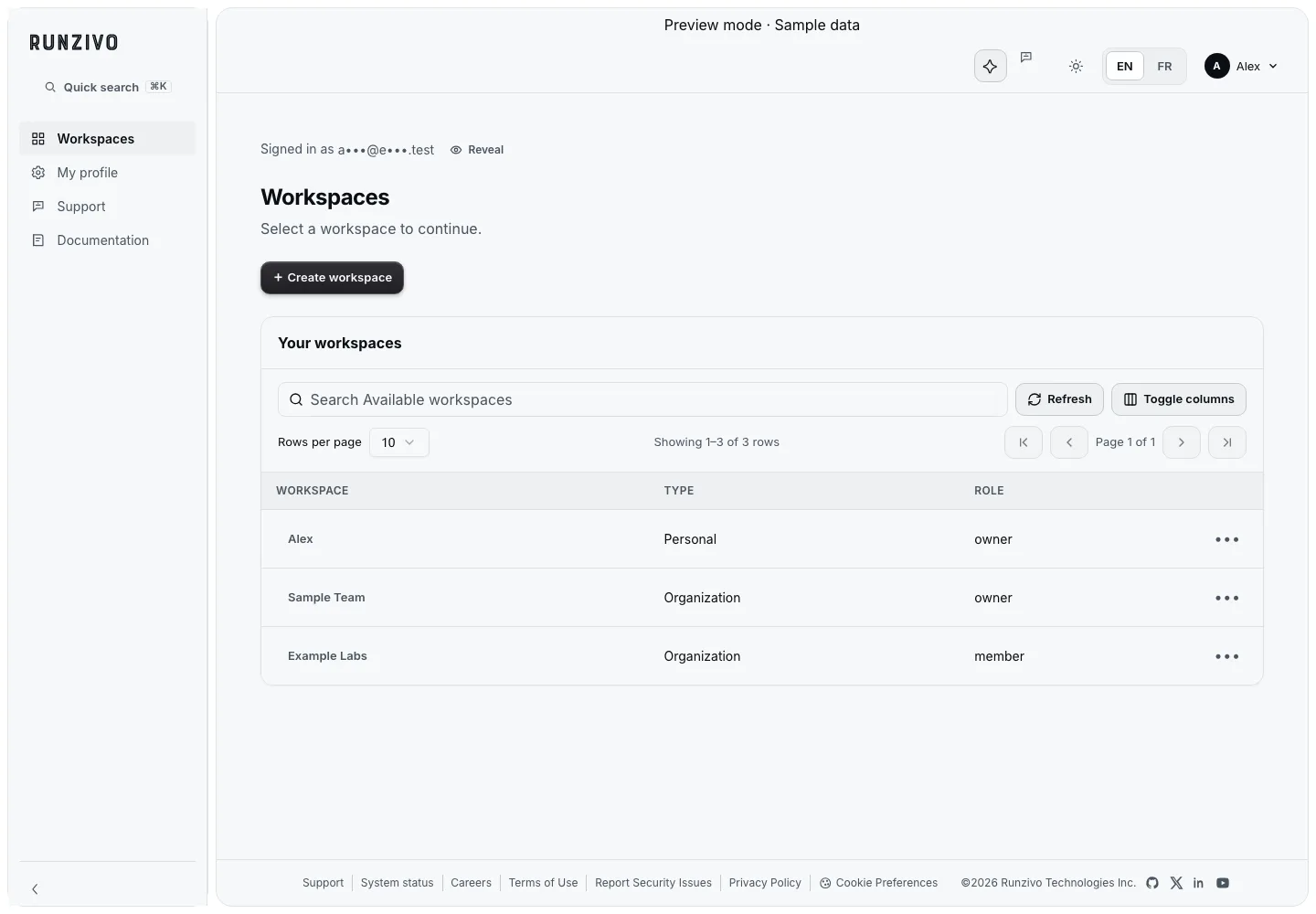1316x914 pixels.
Task: Open the System status link
Action: click(x=397, y=883)
